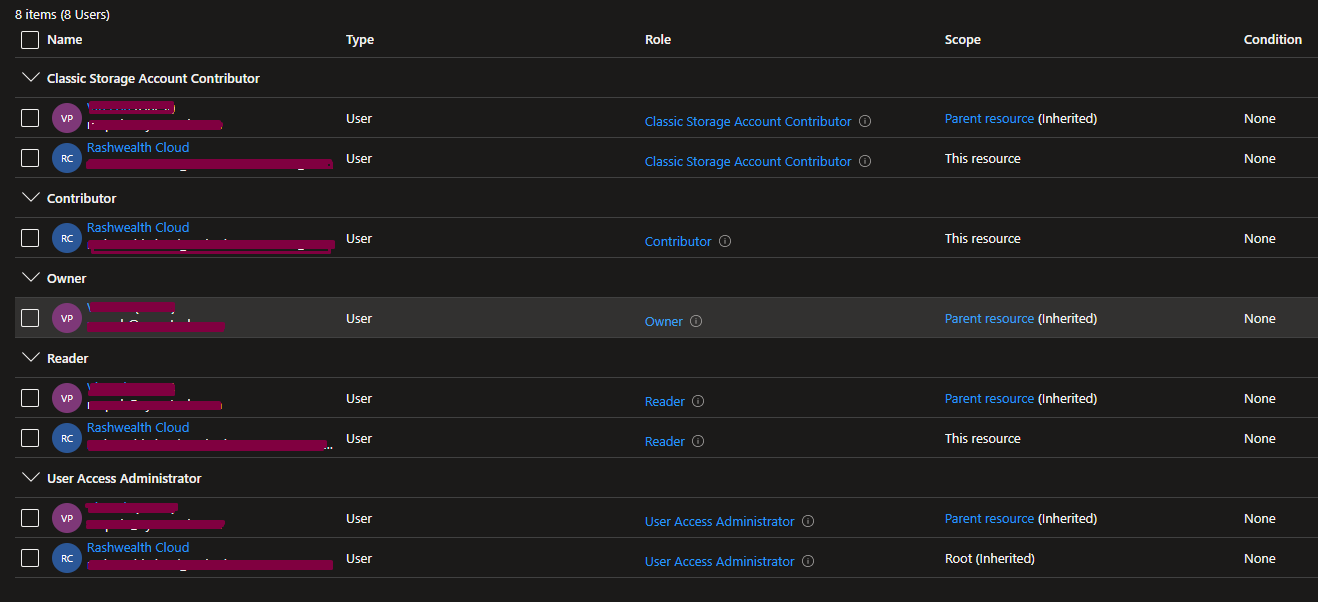Collapse the Owner group
The height and width of the screenshot is (602, 1318).
[x=30, y=278]
